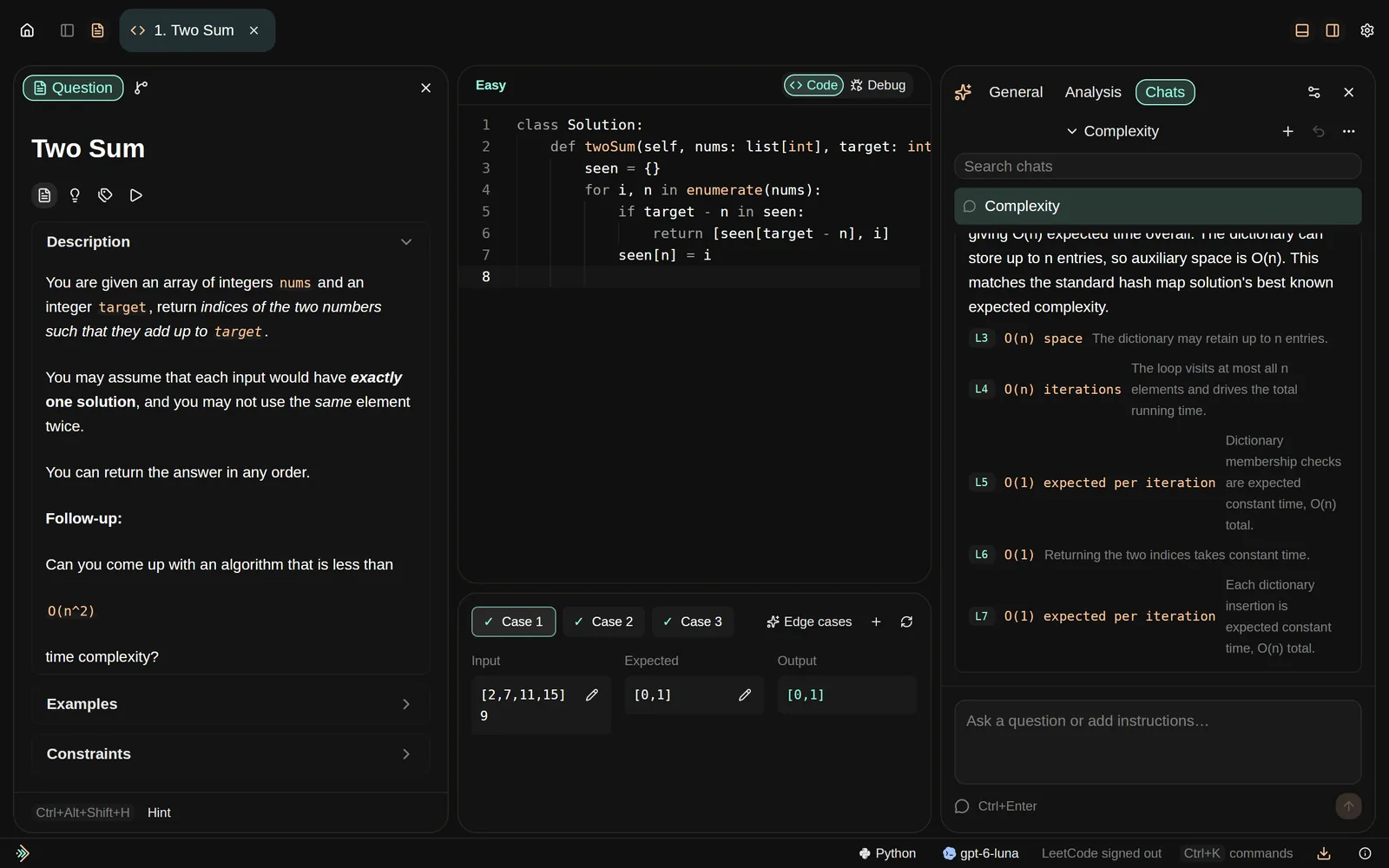
Task: Change language from Python
Action: (887, 853)
